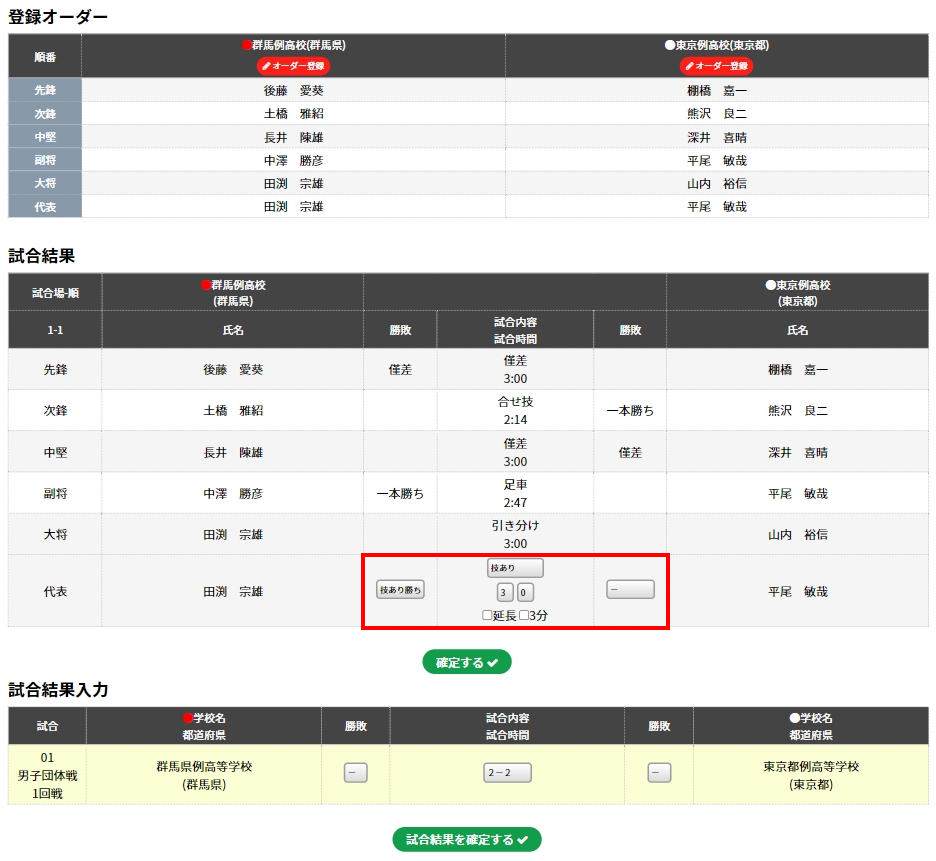Tick the 3分 checkbox
The image size is (936, 861).
(x=524, y=615)
